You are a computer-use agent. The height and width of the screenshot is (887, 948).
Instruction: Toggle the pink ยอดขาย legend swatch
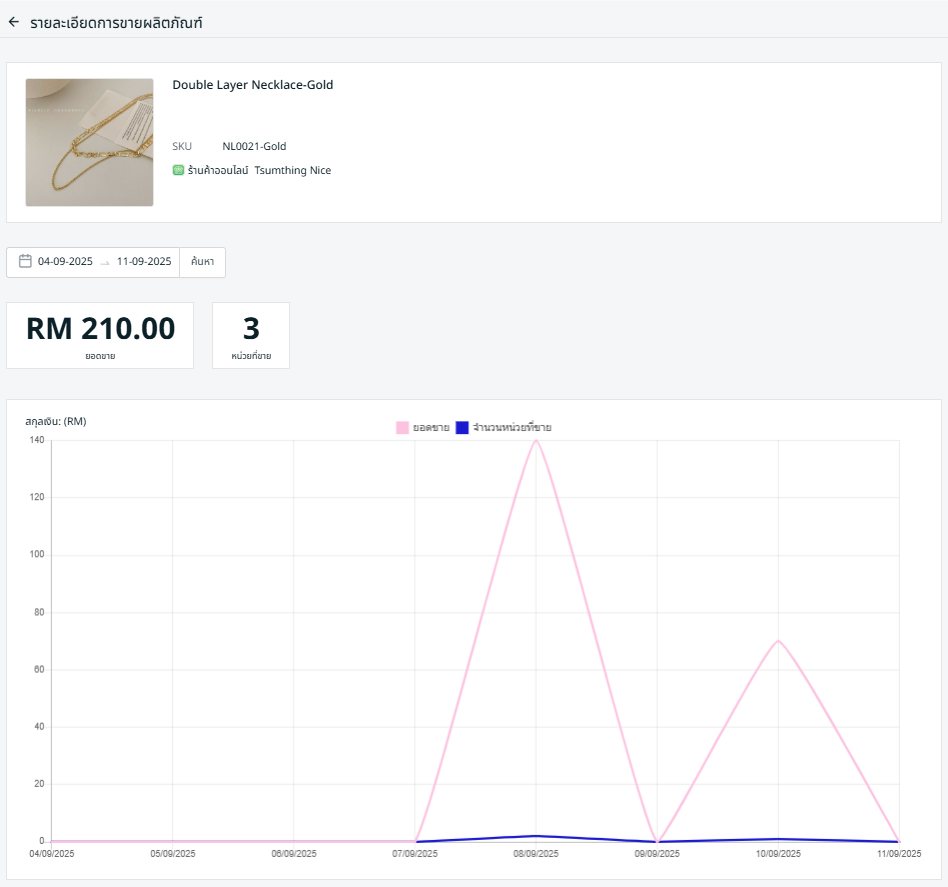(402, 427)
